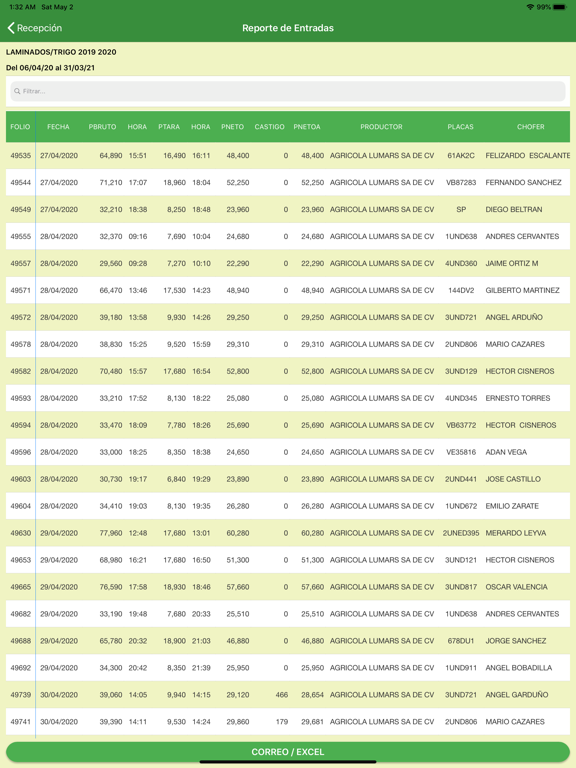Select the PRODUCTOR column header
This screenshot has height=768, width=576.
click(x=382, y=126)
